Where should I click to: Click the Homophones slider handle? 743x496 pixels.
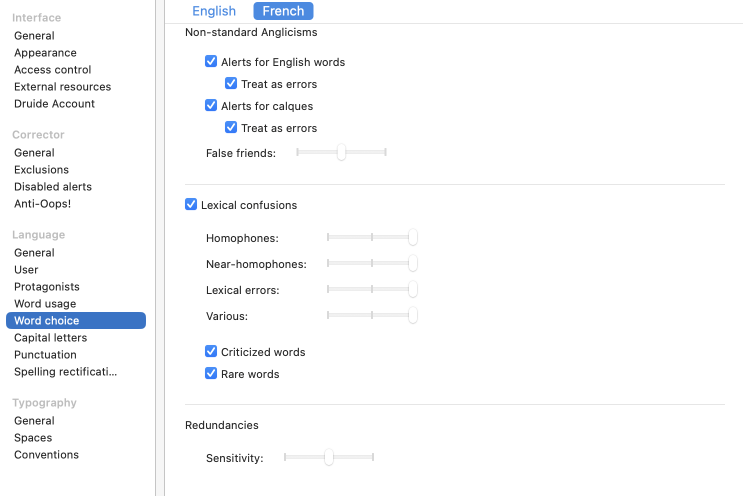click(412, 238)
